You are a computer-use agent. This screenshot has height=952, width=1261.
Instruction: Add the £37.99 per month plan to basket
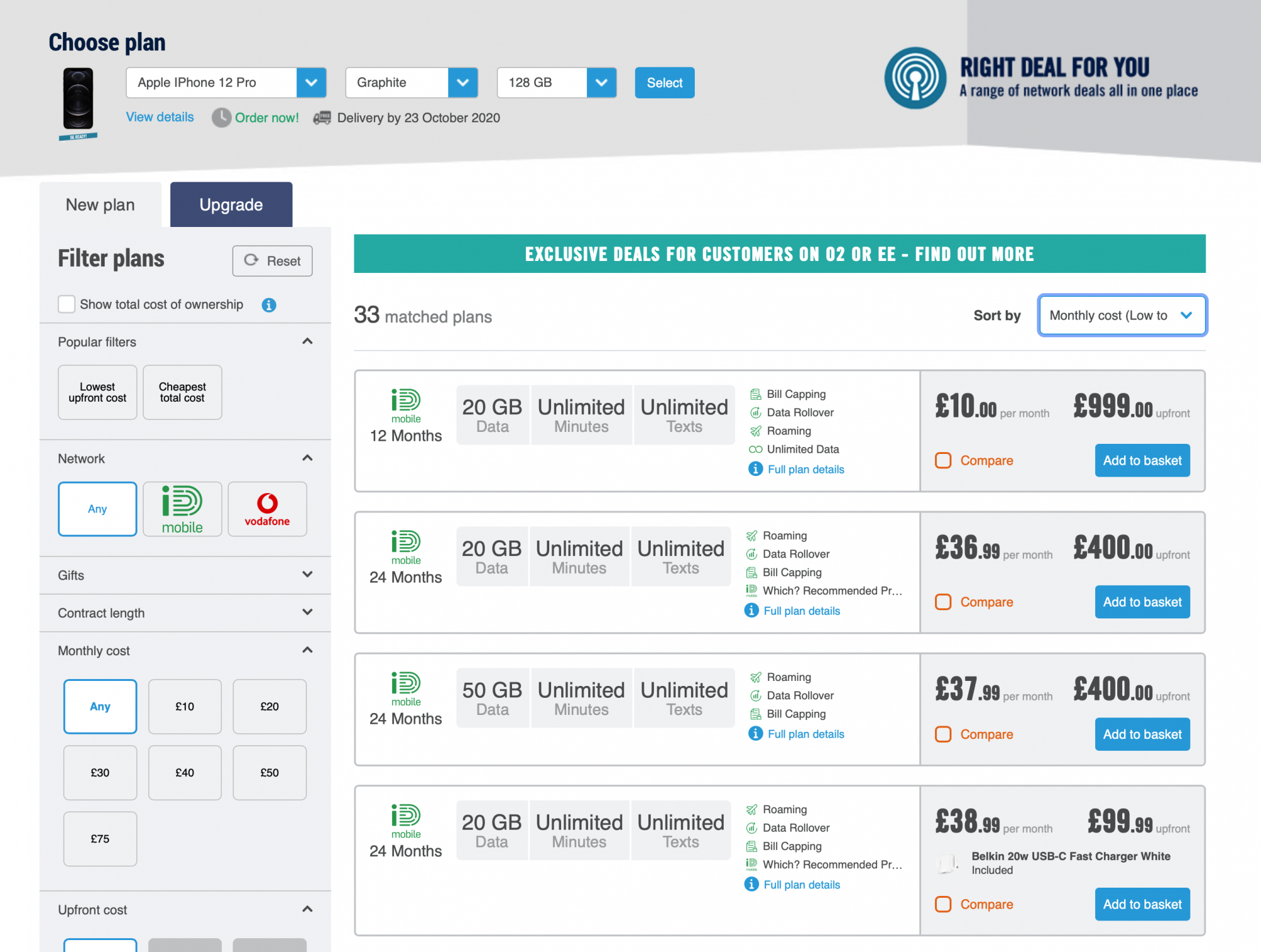1142,734
